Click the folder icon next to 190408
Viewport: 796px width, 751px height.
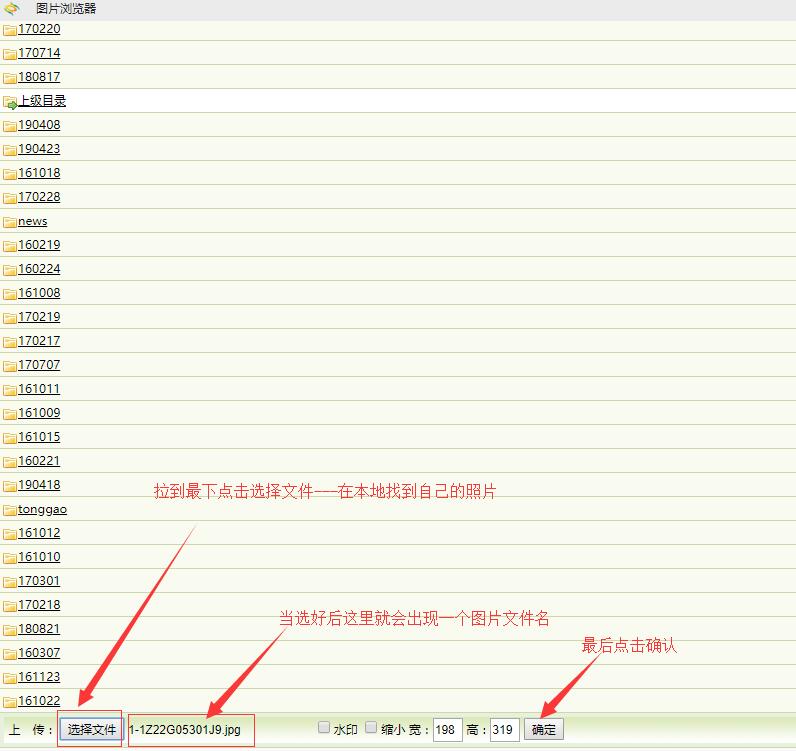[10, 126]
